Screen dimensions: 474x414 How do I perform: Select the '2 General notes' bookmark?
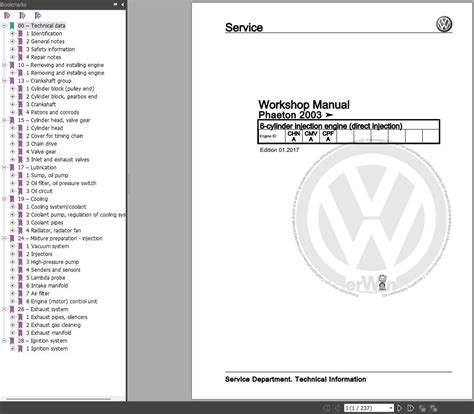coord(45,41)
